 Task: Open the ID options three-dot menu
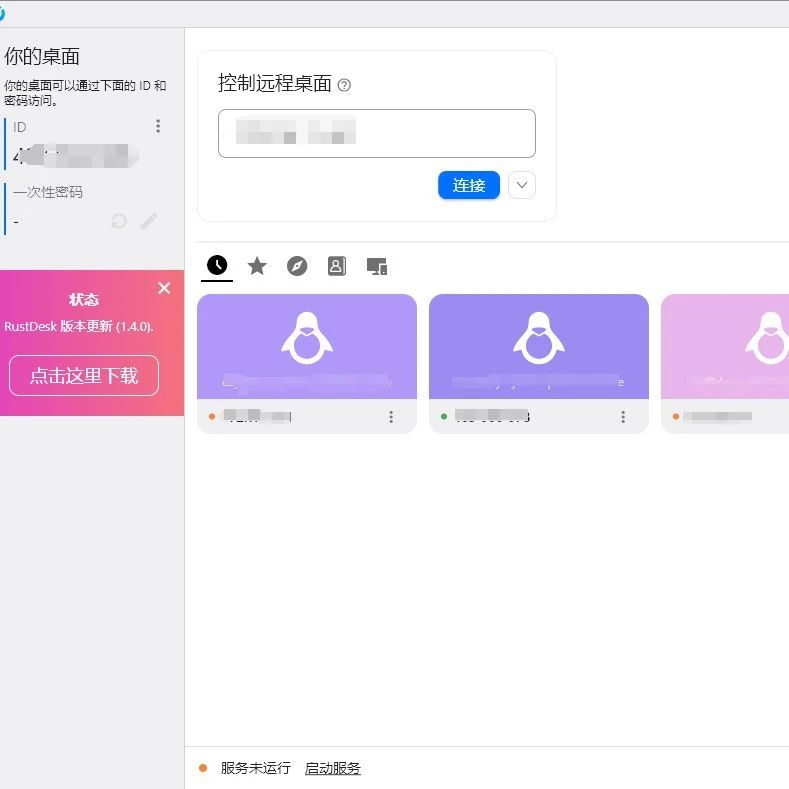[x=158, y=126]
